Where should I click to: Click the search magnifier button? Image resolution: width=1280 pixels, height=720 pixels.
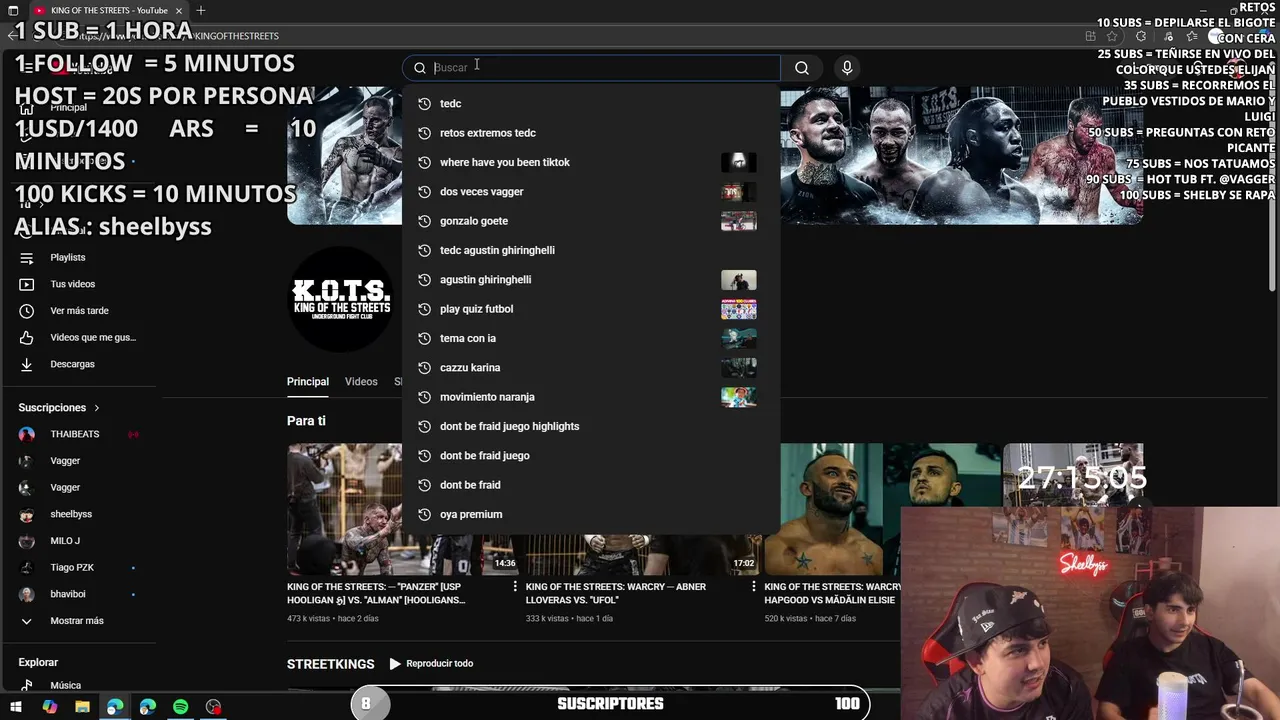click(x=802, y=68)
